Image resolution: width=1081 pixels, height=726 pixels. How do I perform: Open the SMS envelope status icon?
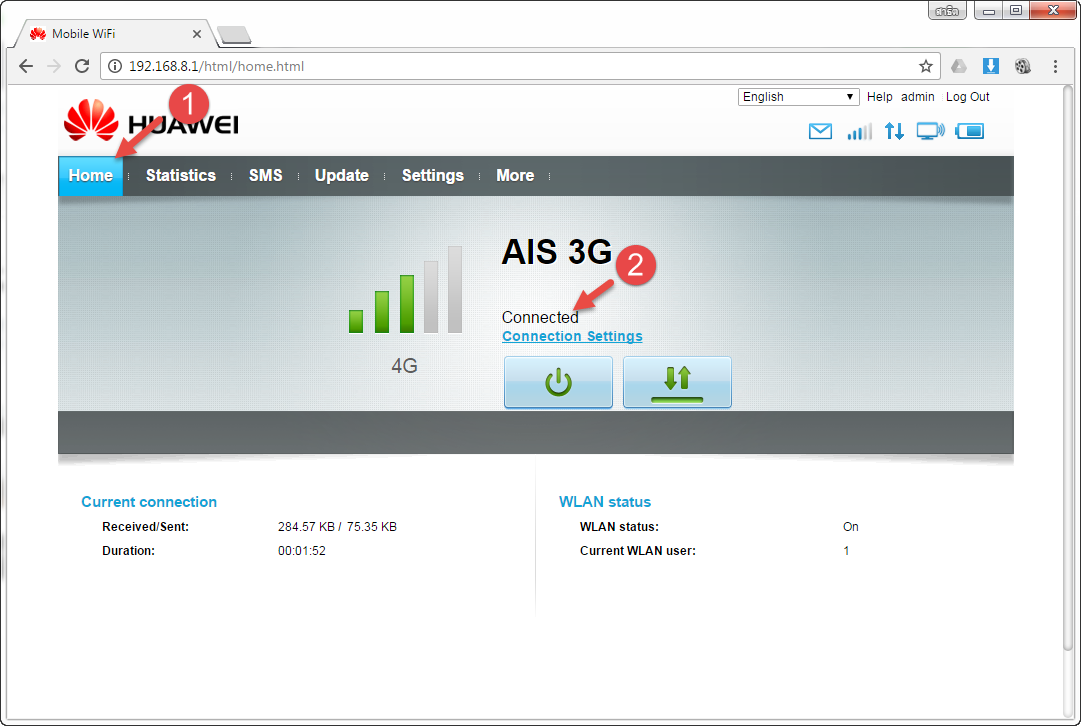click(820, 131)
